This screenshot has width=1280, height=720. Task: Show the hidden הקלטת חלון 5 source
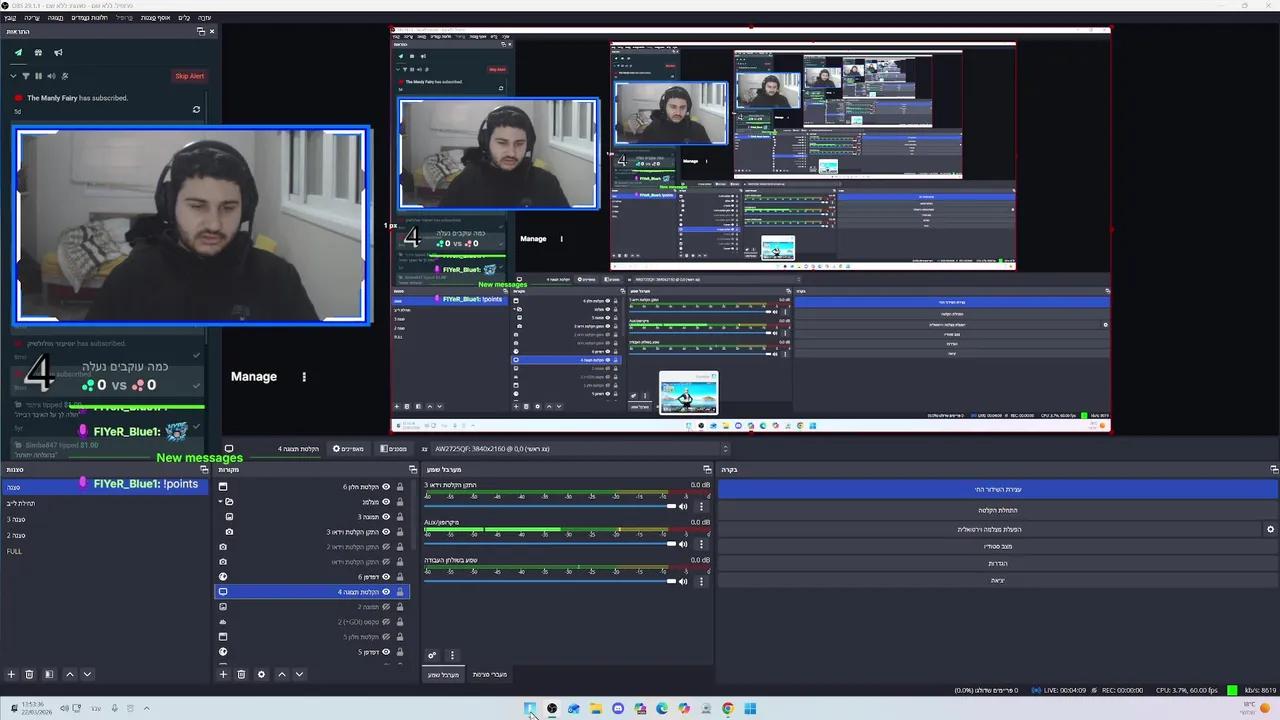click(x=386, y=637)
